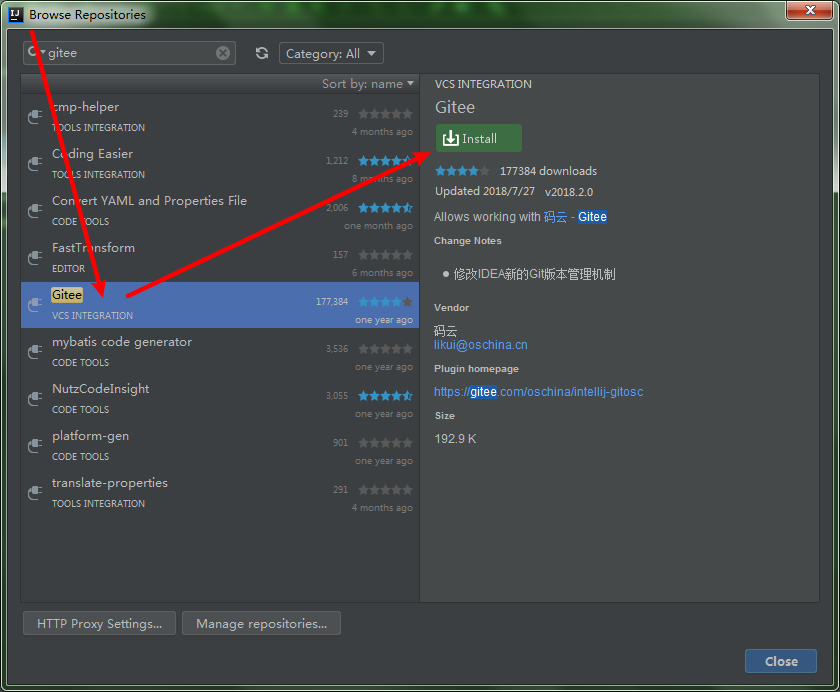Click the star rating of Convert YAML row
This screenshot has width=840, height=692.
pos(385,208)
